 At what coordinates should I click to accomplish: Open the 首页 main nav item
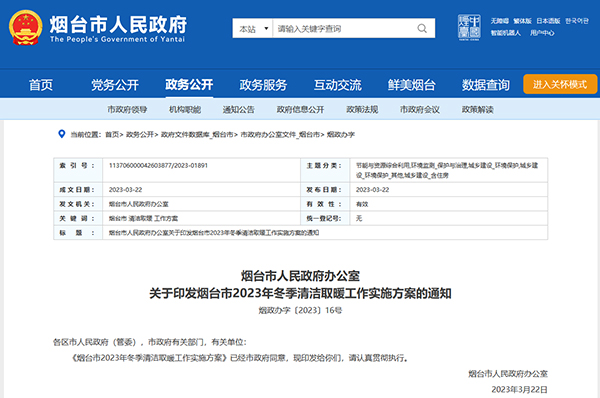41,85
